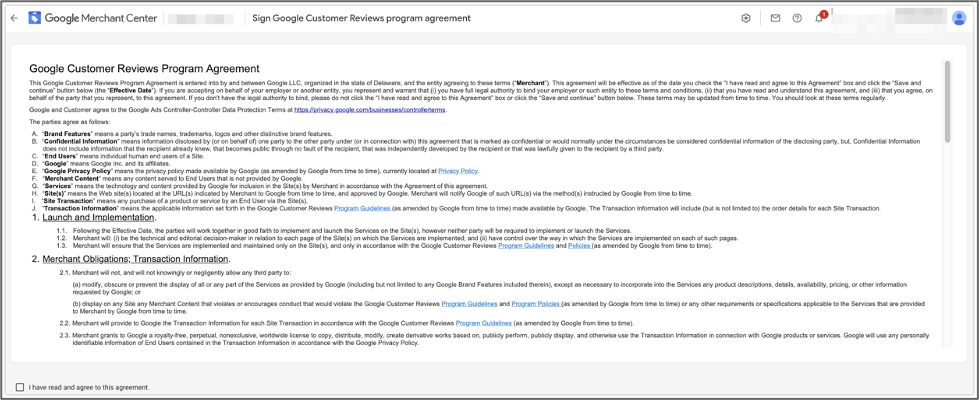The height and width of the screenshot is (402, 979).
Task: Open the settings gear icon
Action: (x=745, y=18)
